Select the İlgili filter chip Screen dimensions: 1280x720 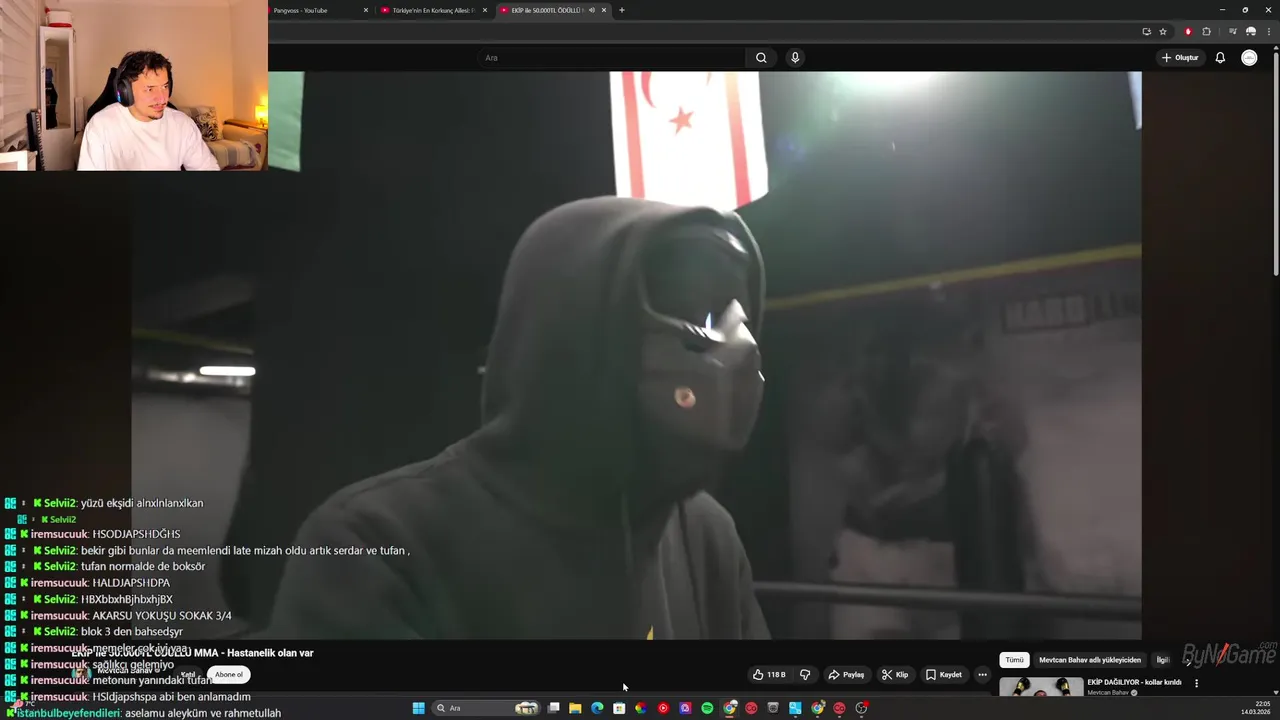pyautogui.click(x=1163, y=660)
